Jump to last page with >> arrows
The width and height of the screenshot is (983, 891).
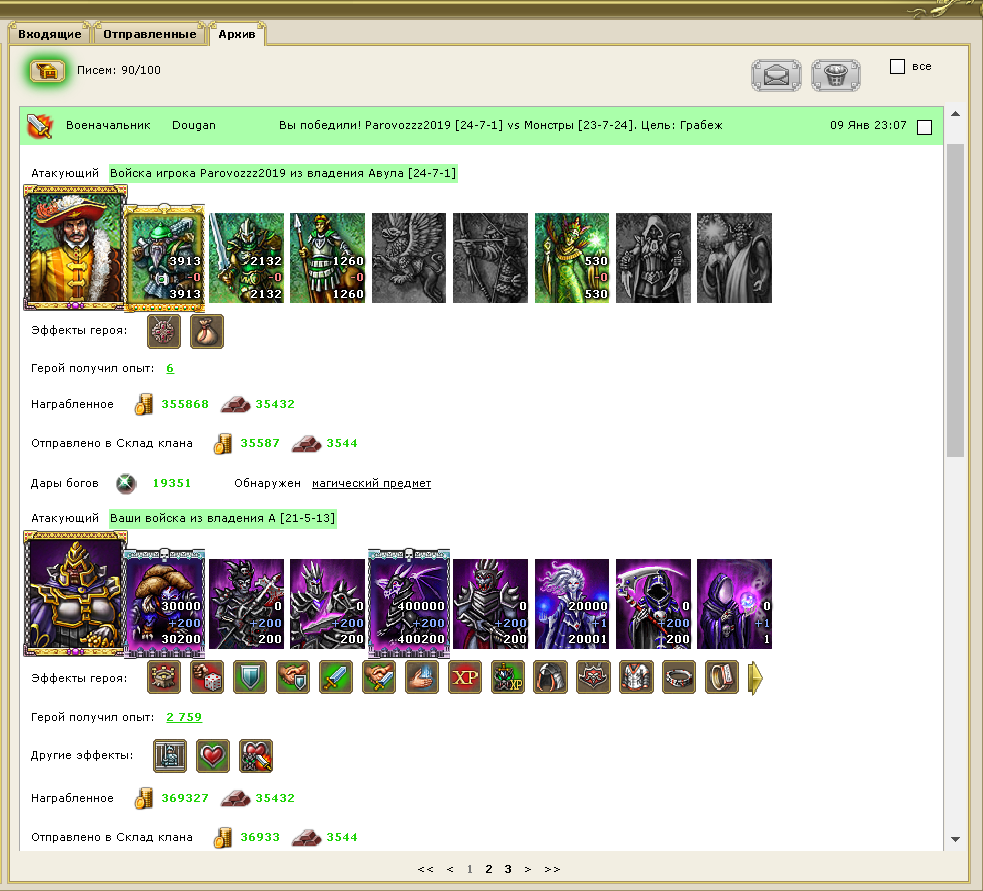point(552,869)
